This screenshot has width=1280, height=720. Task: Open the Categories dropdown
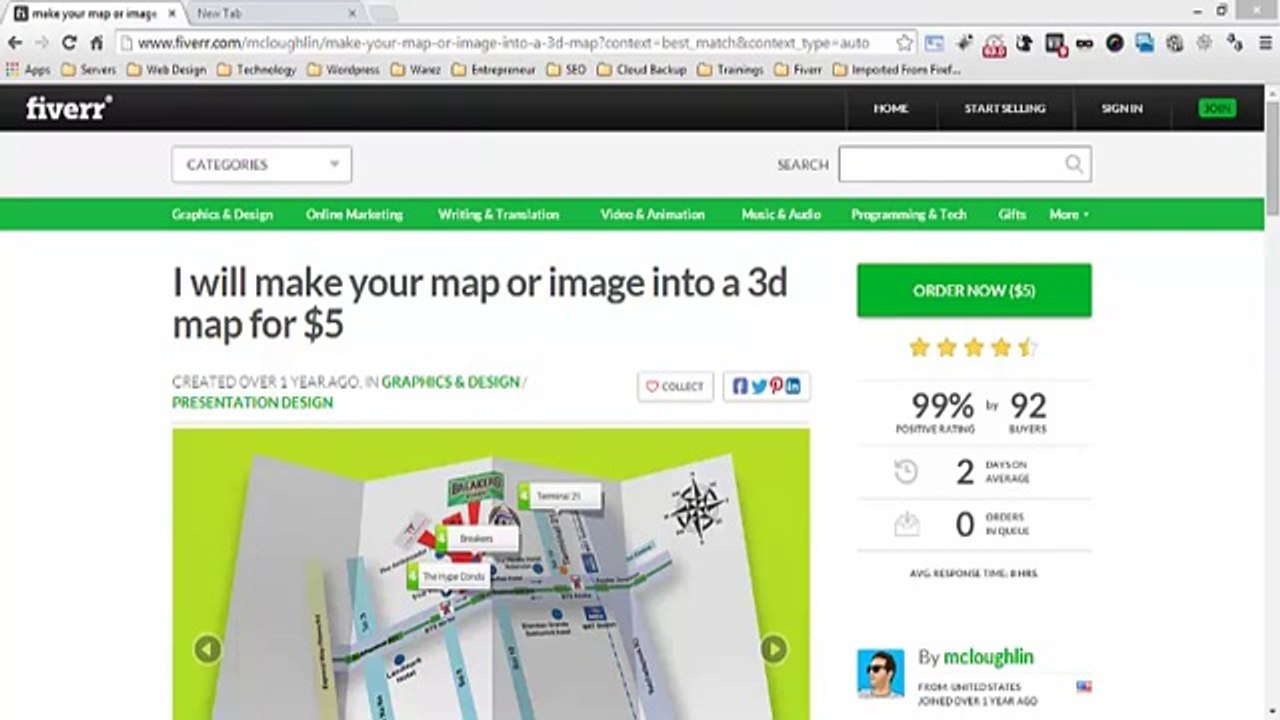[261, 164]
